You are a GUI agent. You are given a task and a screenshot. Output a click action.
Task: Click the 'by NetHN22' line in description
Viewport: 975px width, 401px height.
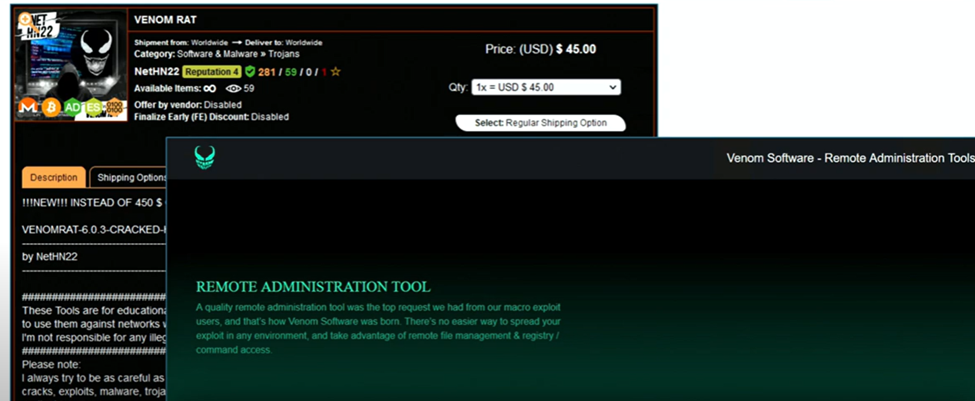tap(50, 256)
